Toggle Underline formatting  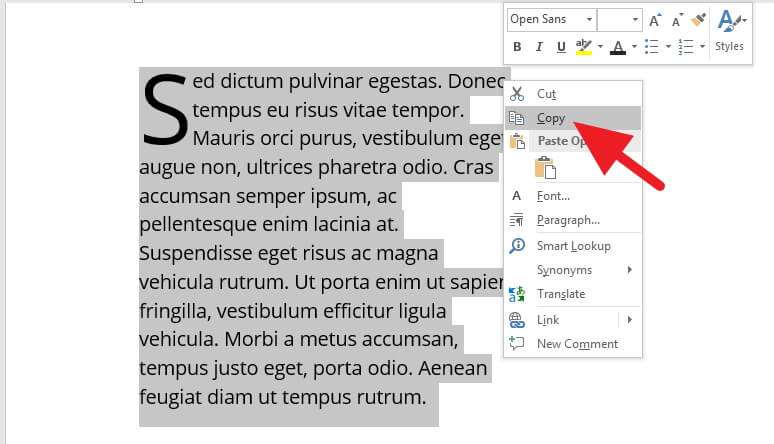click(561, 47)
